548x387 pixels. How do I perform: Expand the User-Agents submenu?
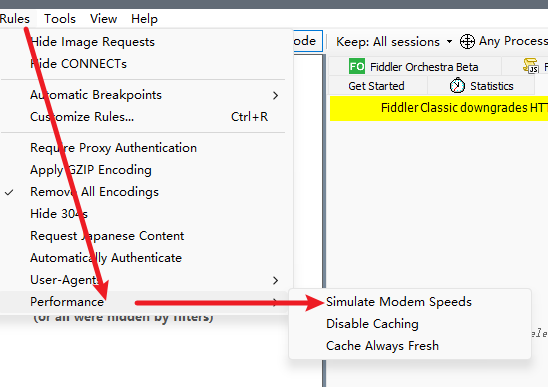coord(146,280)
